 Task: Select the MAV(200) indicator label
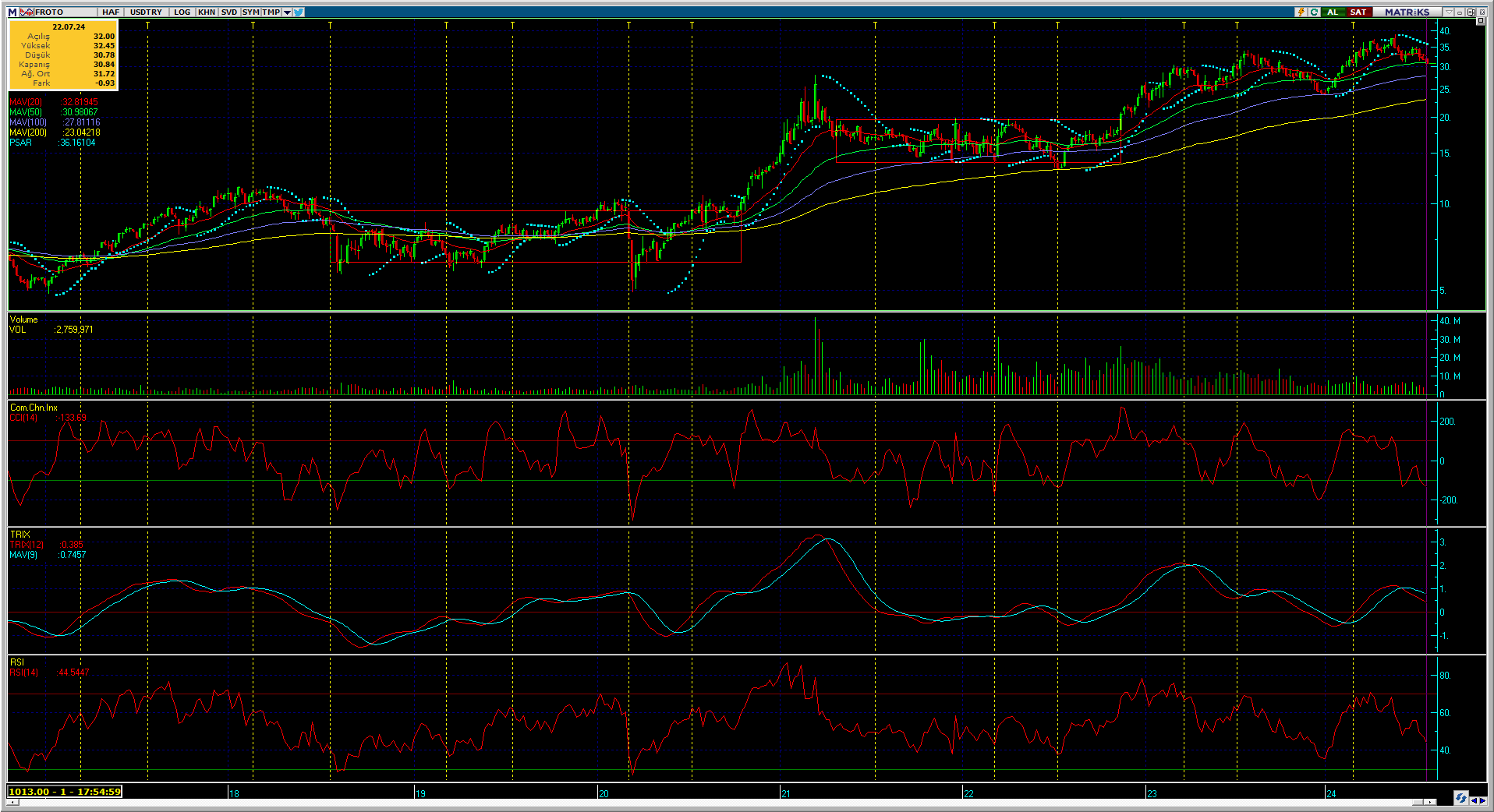28,132
